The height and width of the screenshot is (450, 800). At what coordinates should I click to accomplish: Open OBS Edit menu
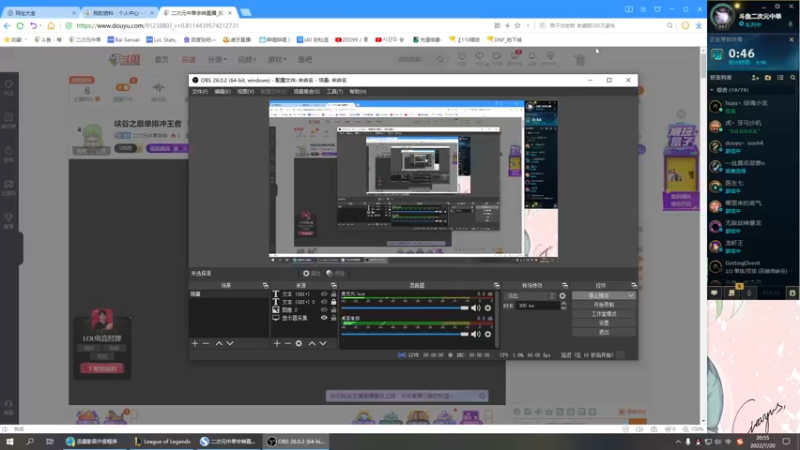click(x=222, y=92)
